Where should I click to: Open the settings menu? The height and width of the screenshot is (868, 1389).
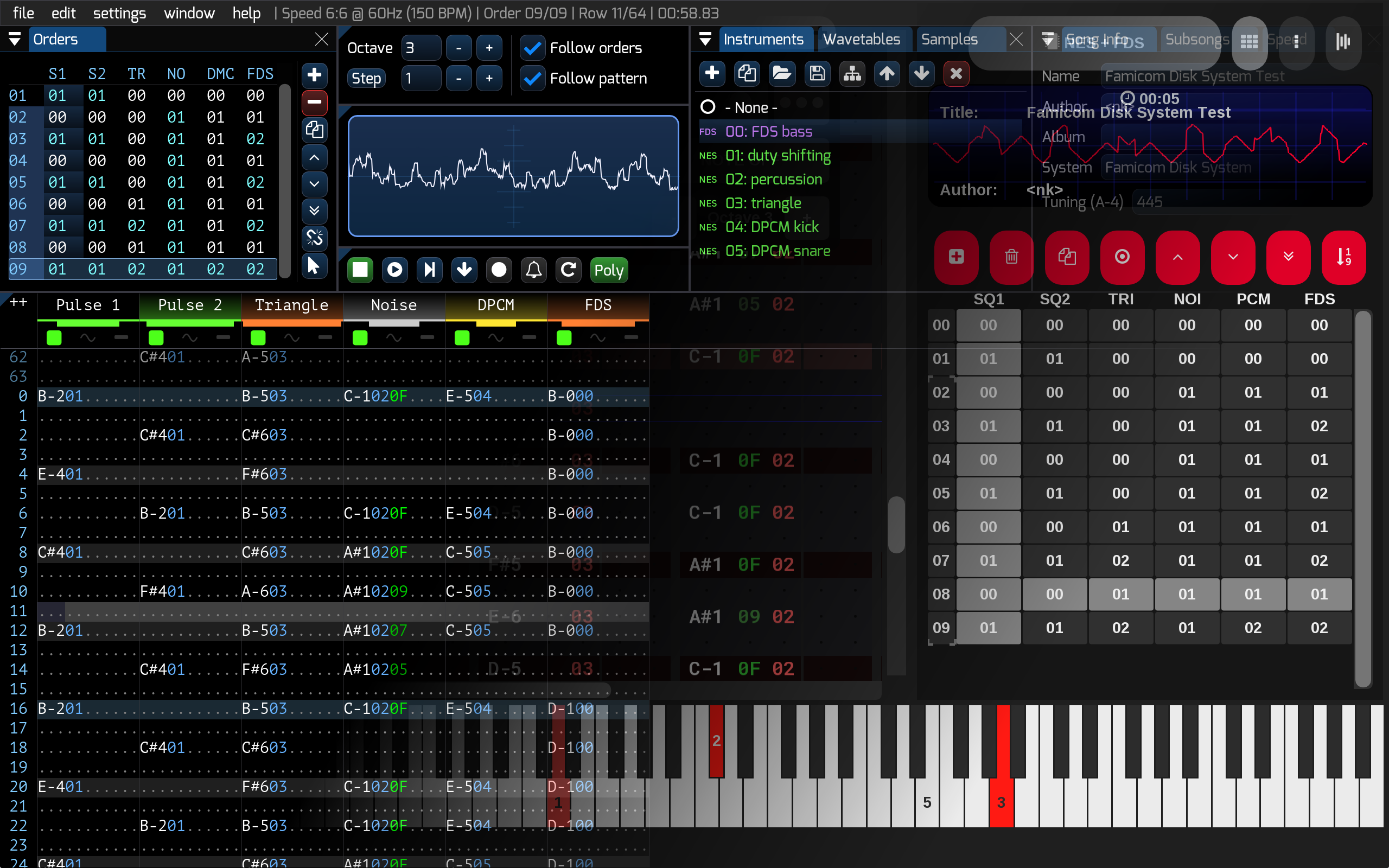click(x=119, y=12)
